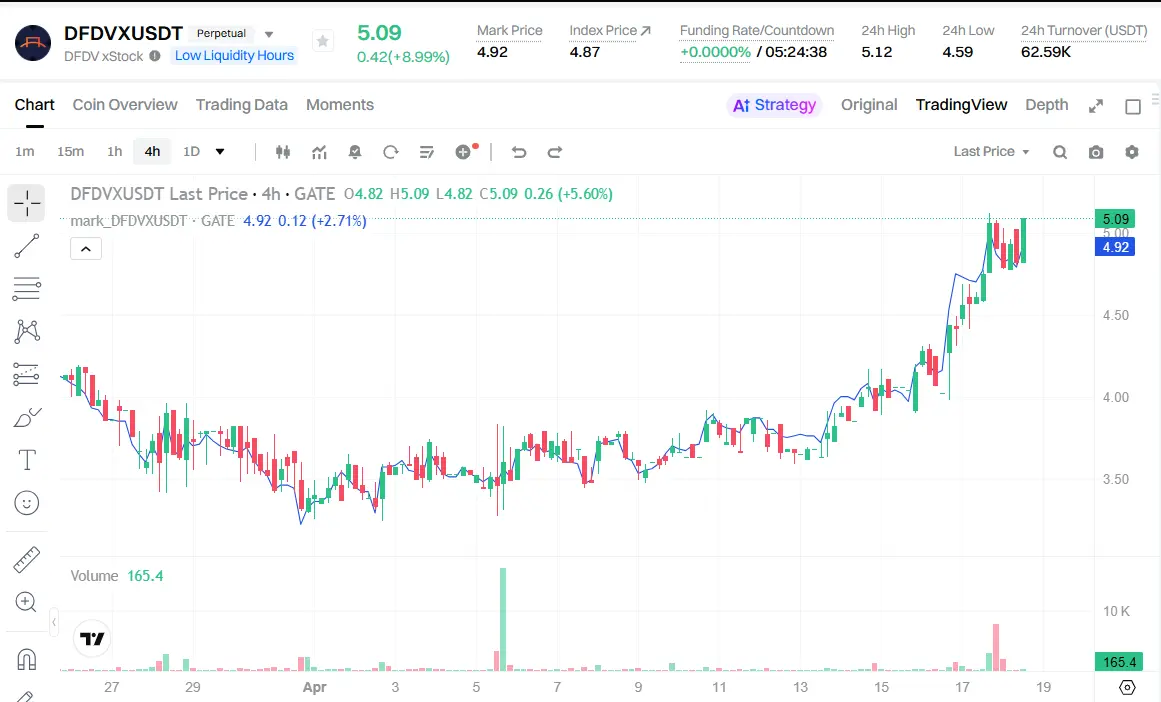This screenshot has height=702, width=1161.
Task: Select the ruler measure tool
Action: [27, 560]
